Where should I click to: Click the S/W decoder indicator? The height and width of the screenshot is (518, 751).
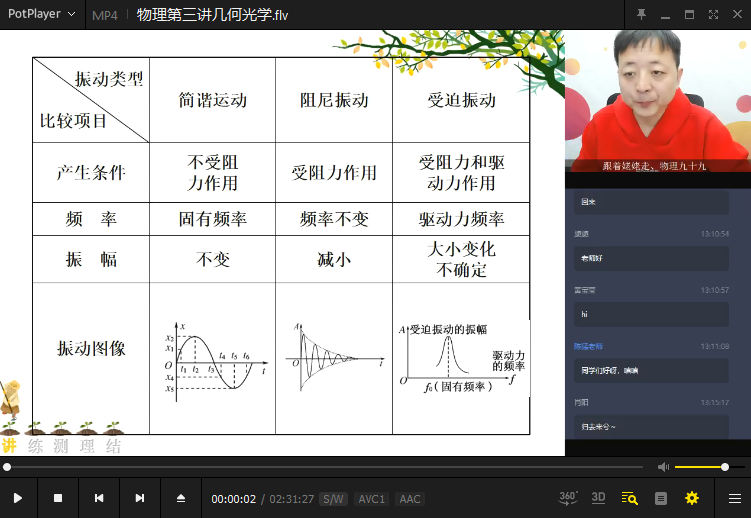click(333, 499)
